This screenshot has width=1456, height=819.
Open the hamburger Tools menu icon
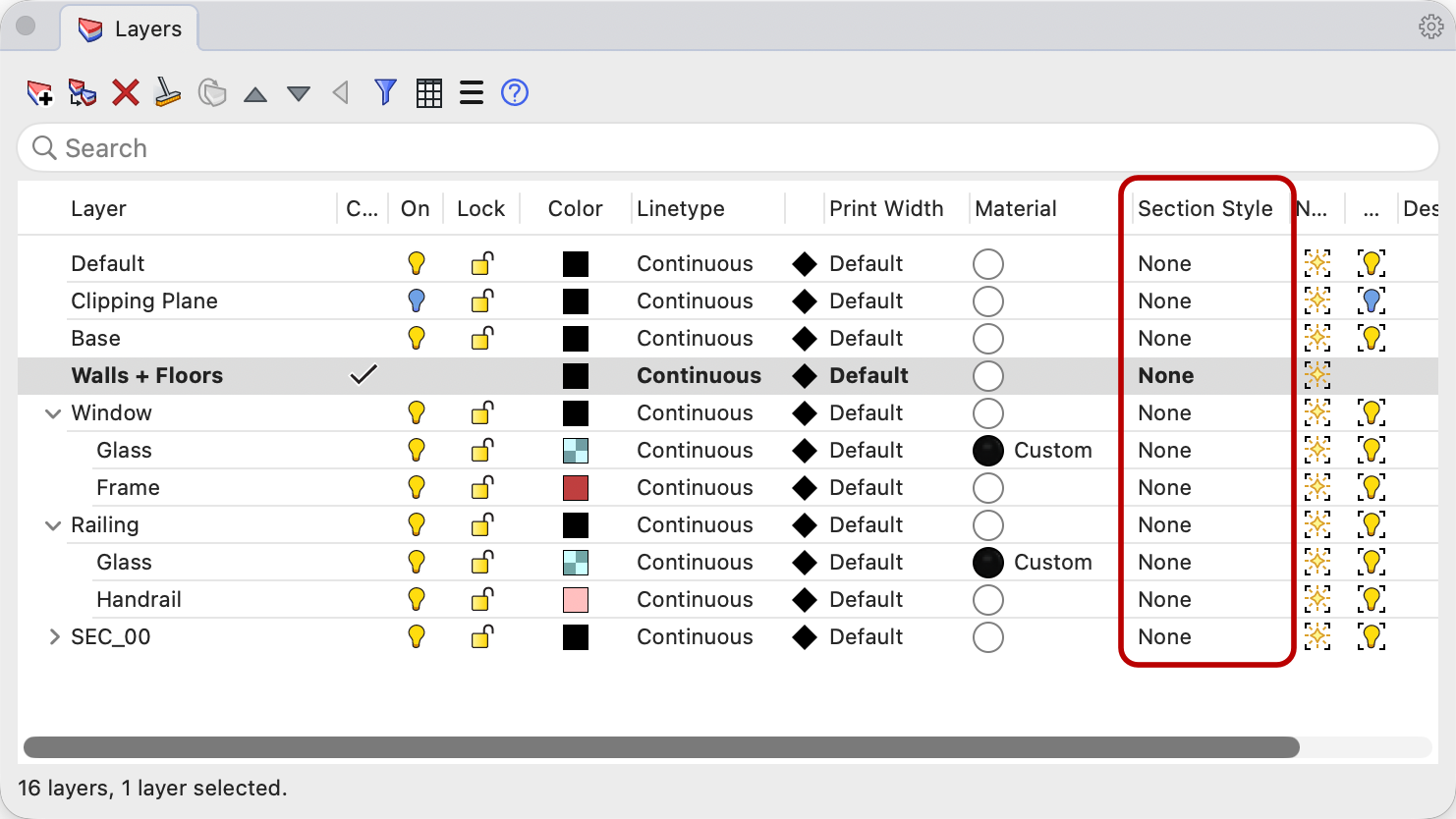pos(472,93)
